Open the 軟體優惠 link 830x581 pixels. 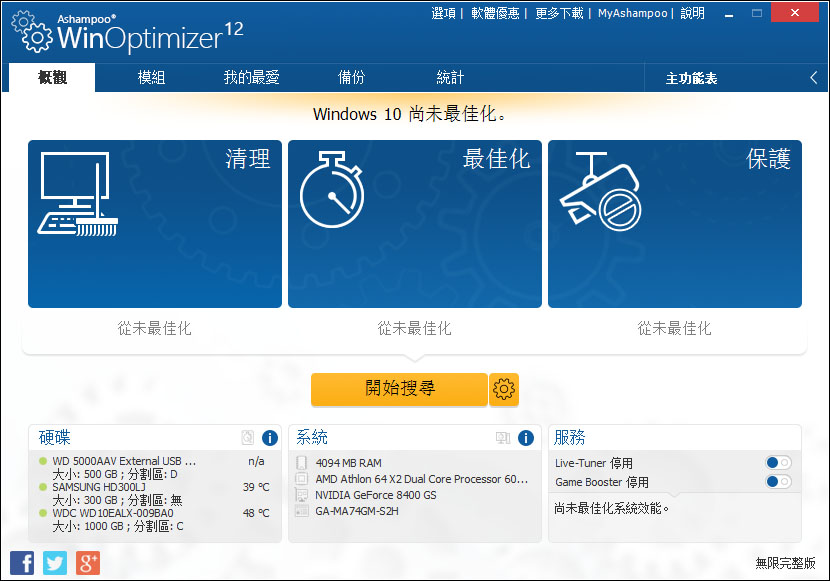495,13
